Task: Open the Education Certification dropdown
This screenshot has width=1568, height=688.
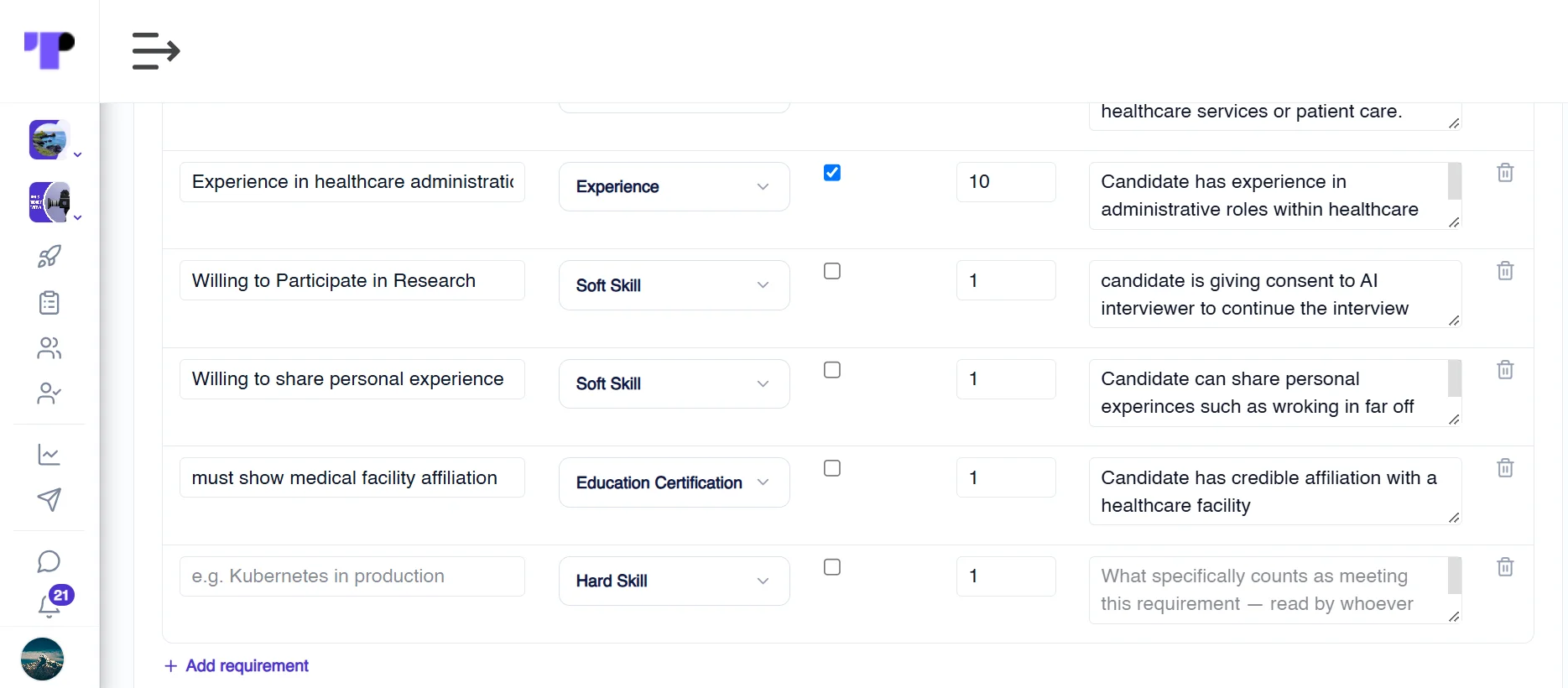Action: pyautogui.click(x=675, y=482)
